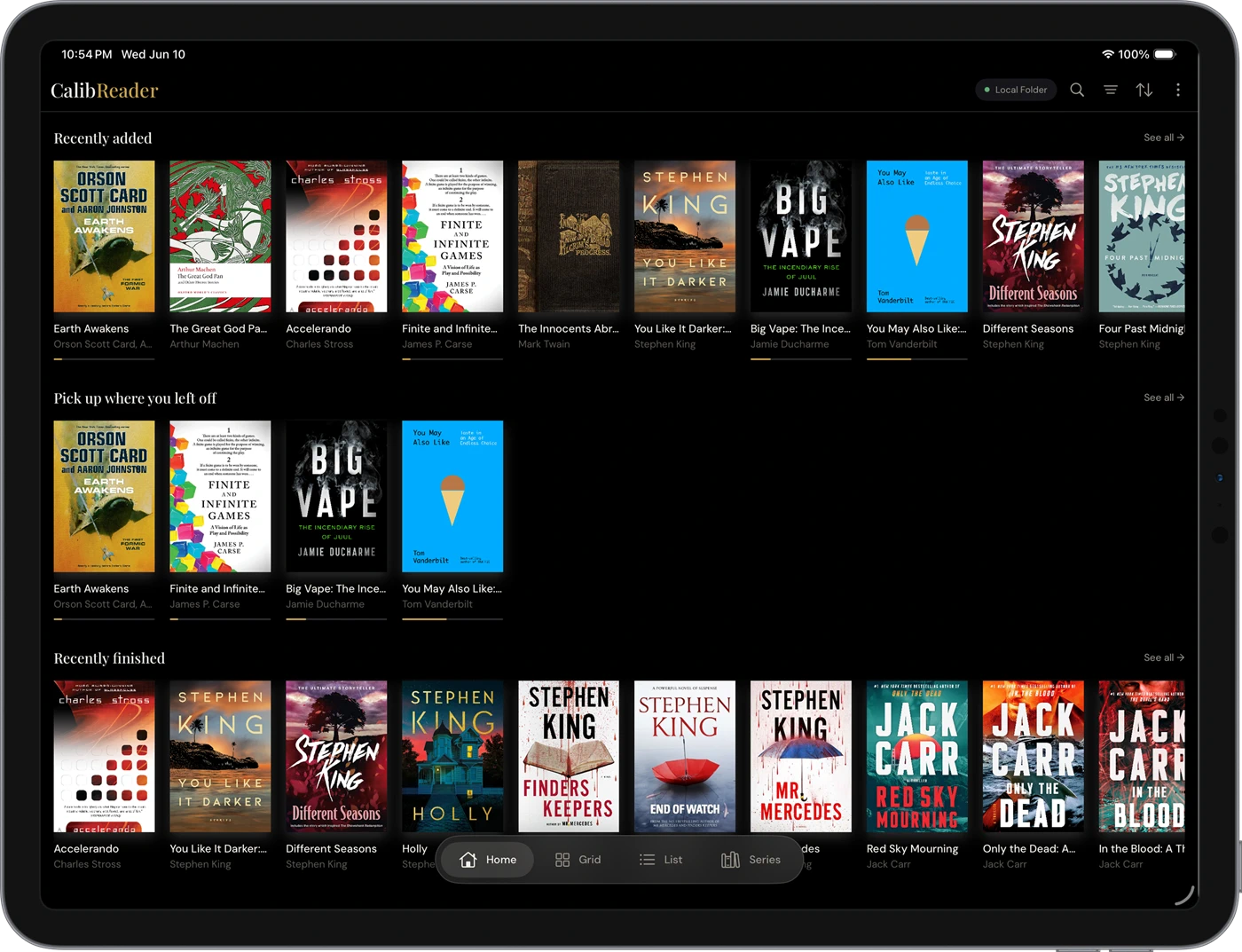This screenshot has height=952, width=1242.
Task: Open Holly cover in Recently finished
Action: pyautogui.click(x=452, y=756)
